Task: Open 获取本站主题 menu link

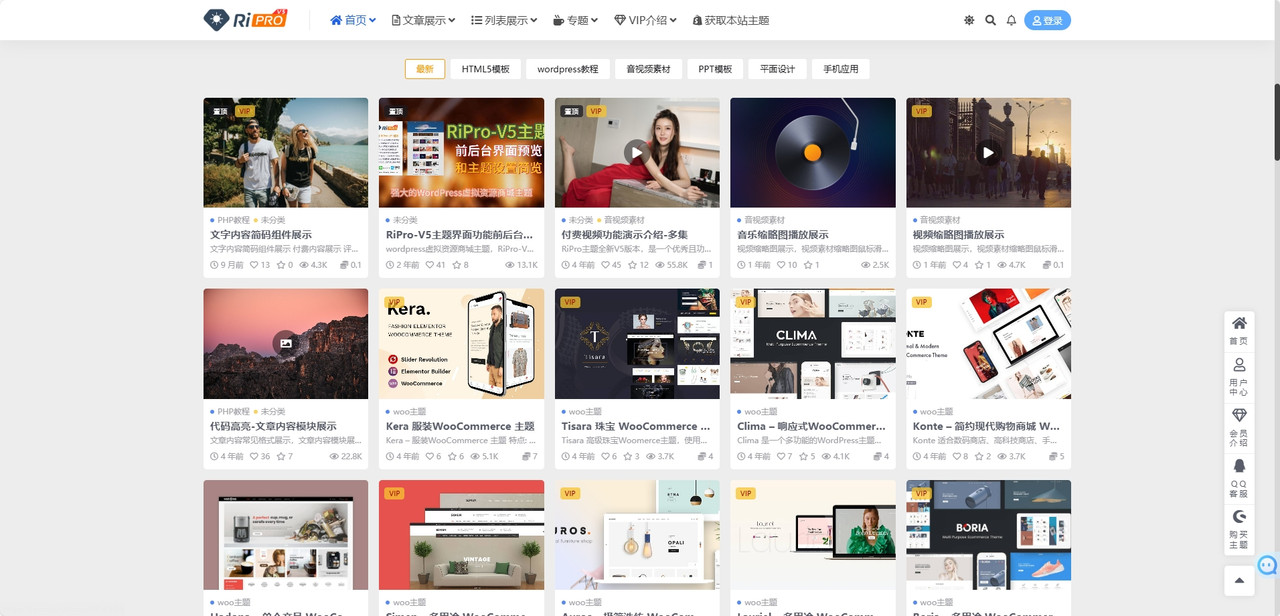Action: coord(731,20)
